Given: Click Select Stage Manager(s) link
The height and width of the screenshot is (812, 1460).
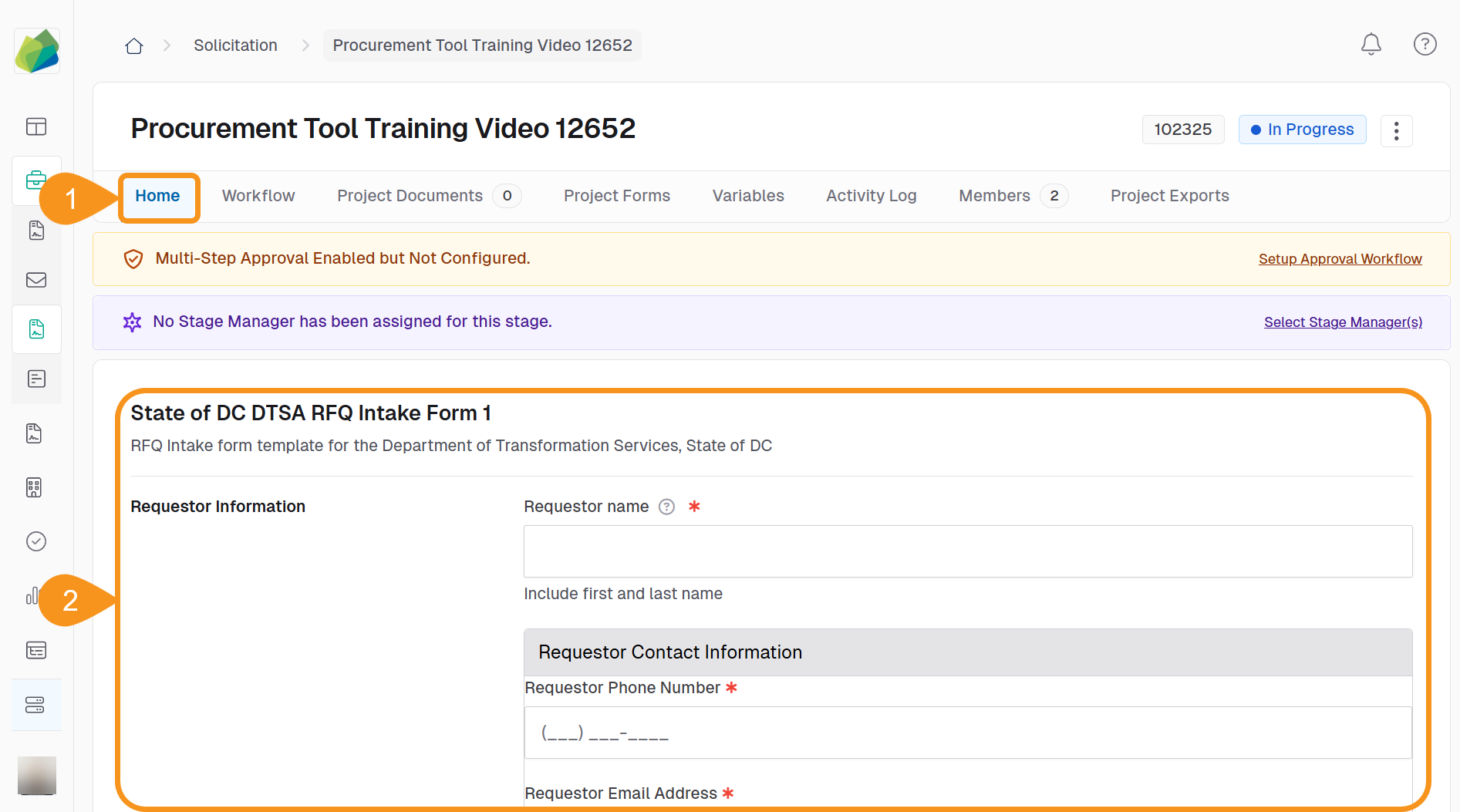Looking at the screenshot, I should click(1343, 322).
